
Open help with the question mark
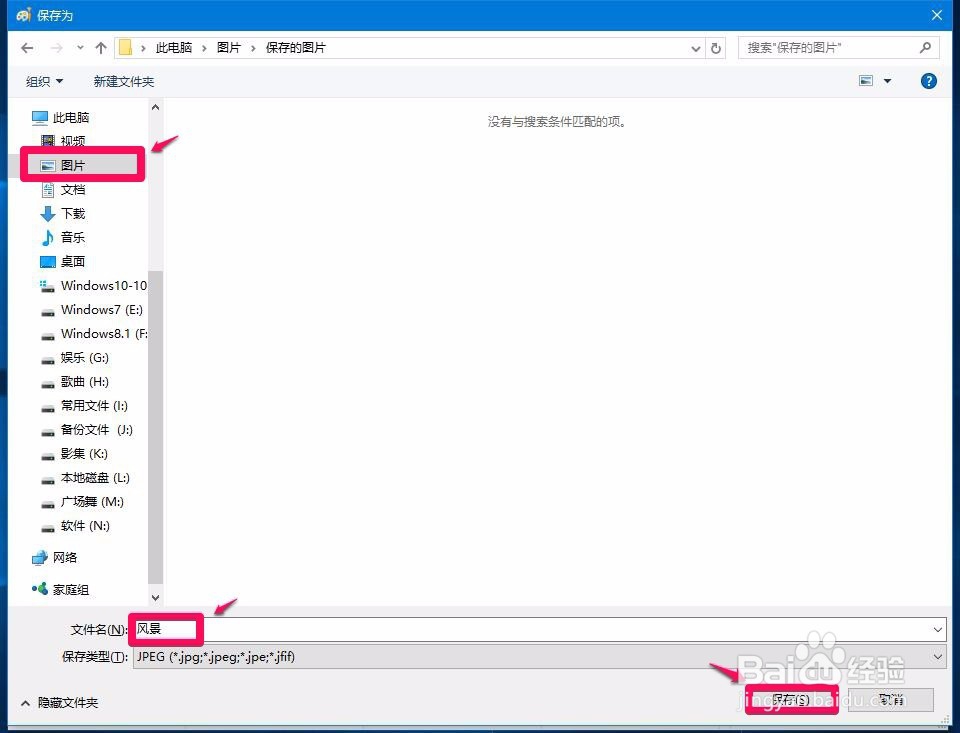(928, 81)
